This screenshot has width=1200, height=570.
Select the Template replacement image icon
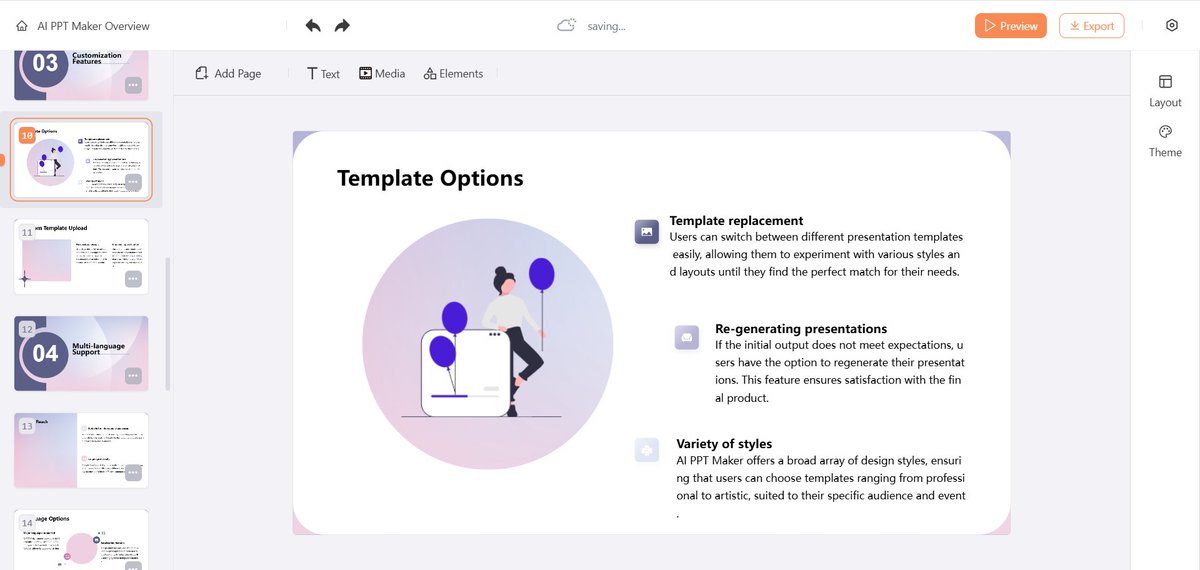(647, 232)
